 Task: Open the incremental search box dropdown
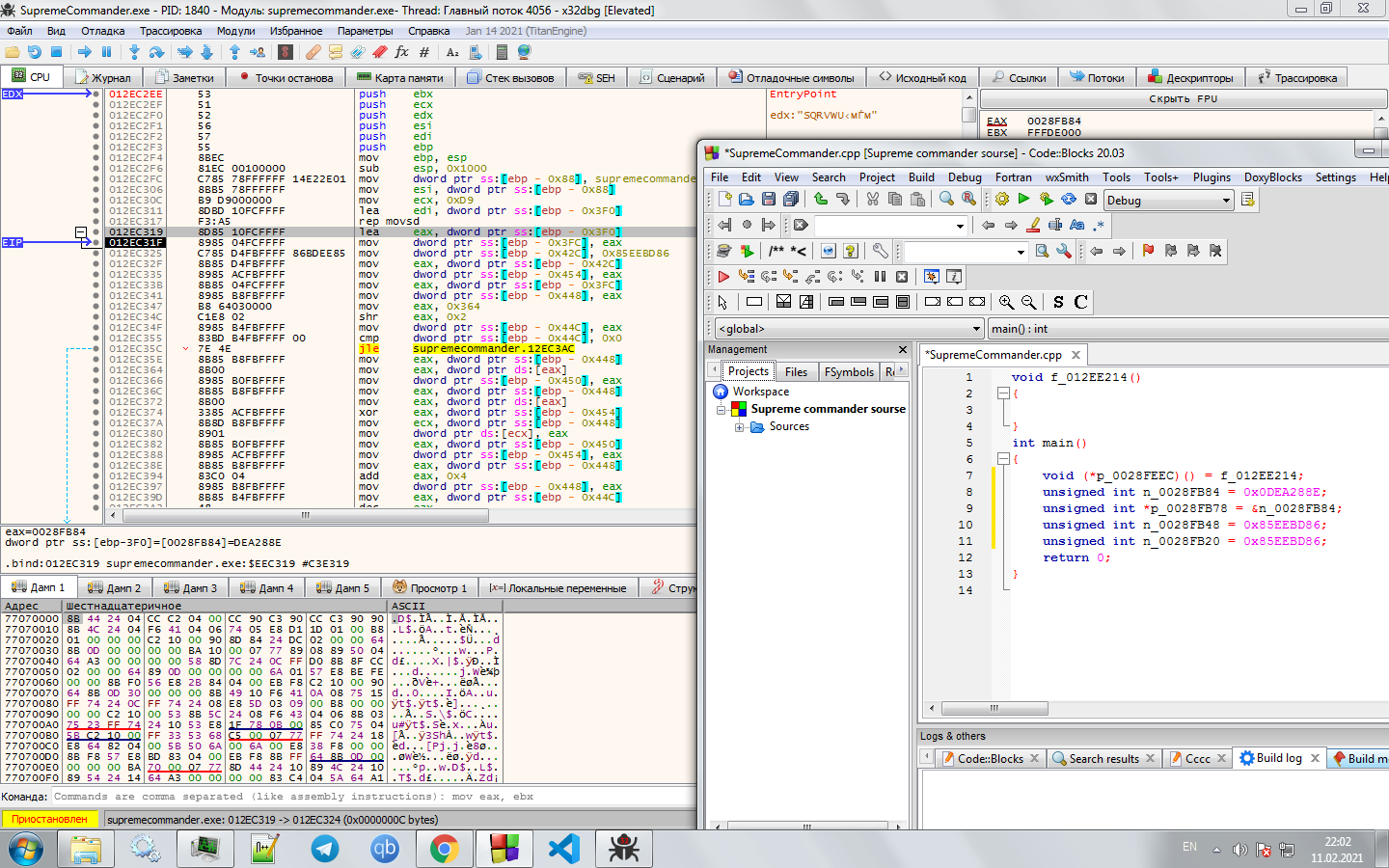tap(960, 226)
